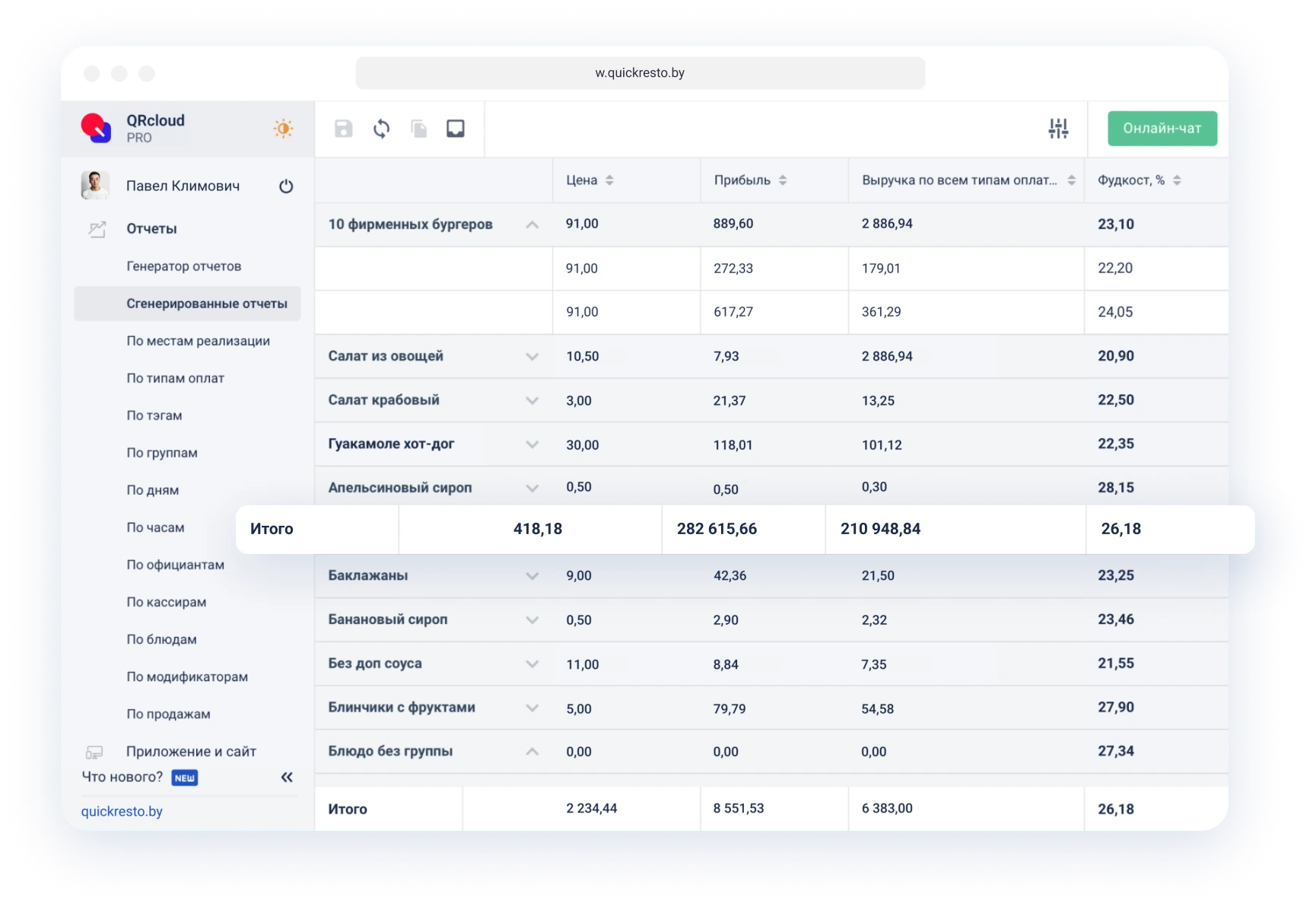
Task: Click the save report floppy disk icon
Action: click(x=344, y=129)
